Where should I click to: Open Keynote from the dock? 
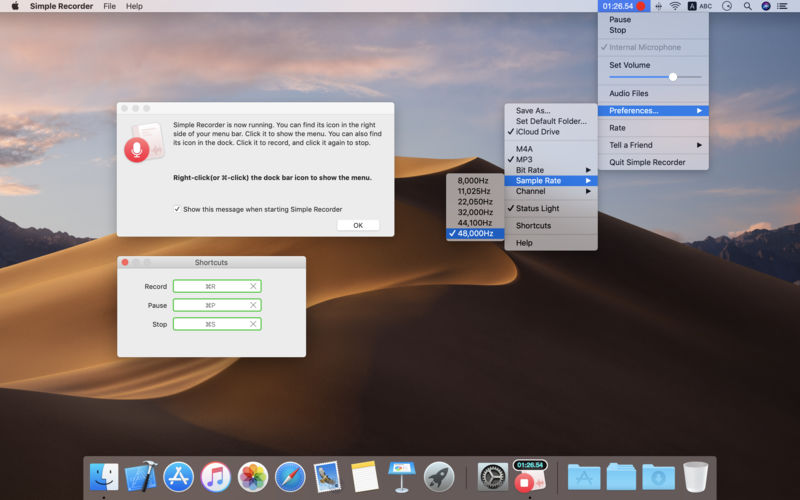pyautogui.click(x=401, y=477)
